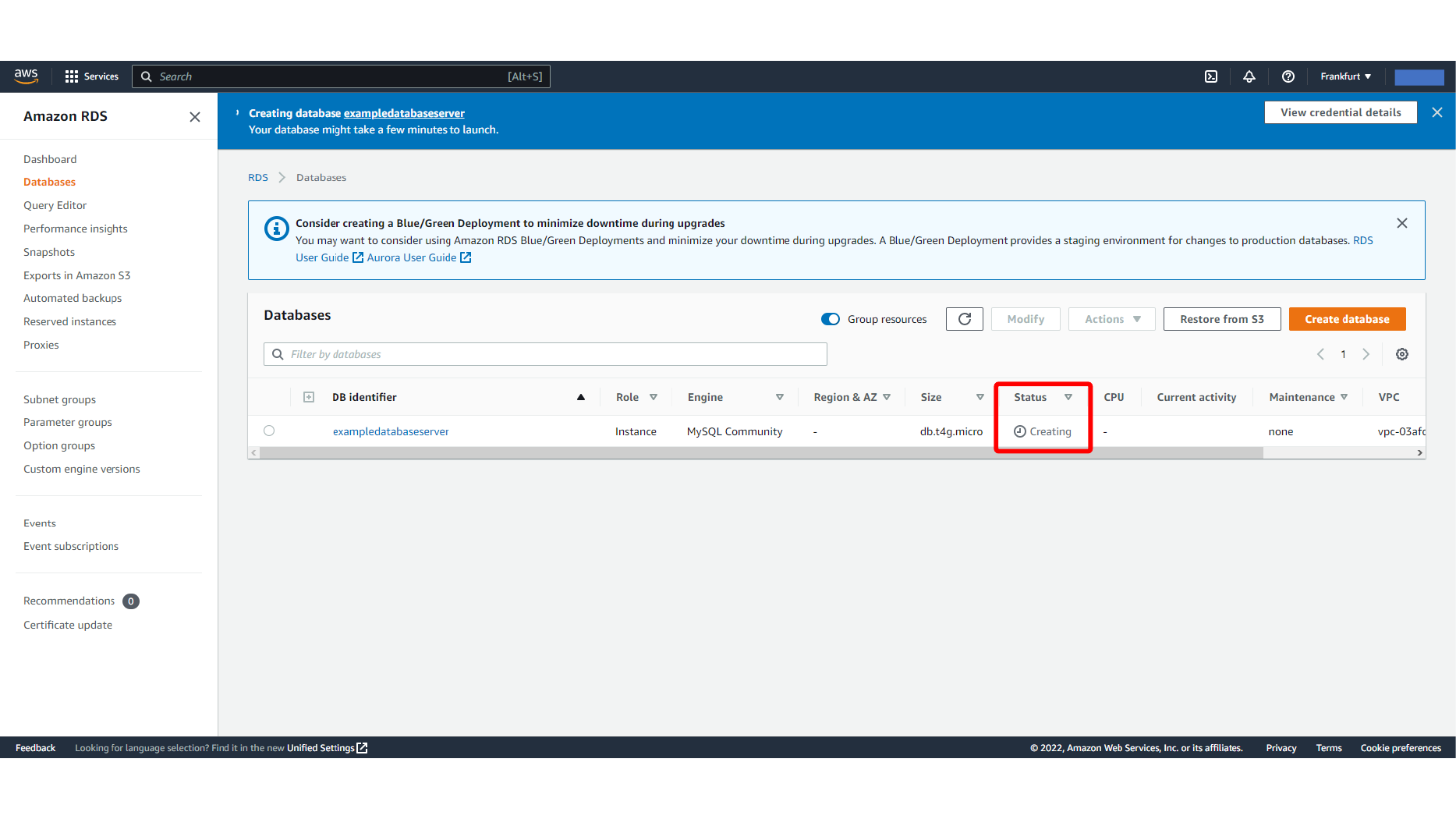Open the Services grid menu
This screenshot has width=1456, height=819.
click(91, 76)
